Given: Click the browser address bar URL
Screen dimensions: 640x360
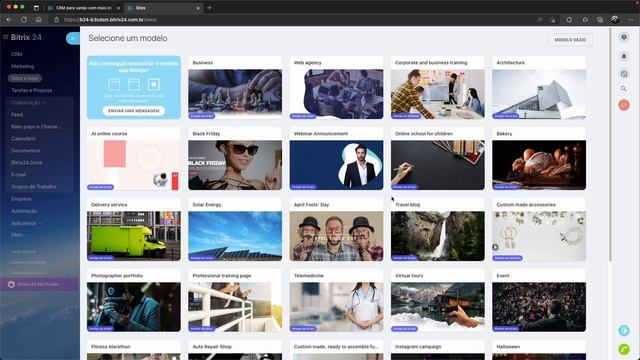Looking at the screenshot, I should (110, 20).
